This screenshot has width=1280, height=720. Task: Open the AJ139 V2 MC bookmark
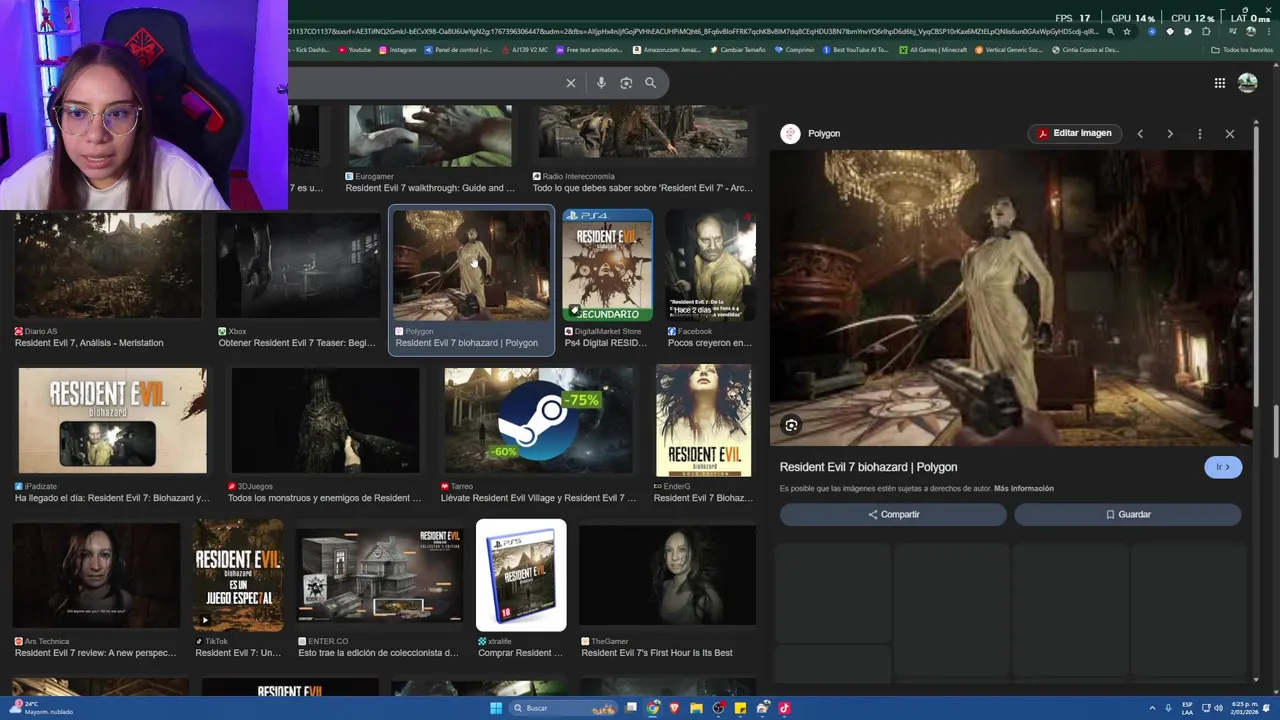(524, 50)
